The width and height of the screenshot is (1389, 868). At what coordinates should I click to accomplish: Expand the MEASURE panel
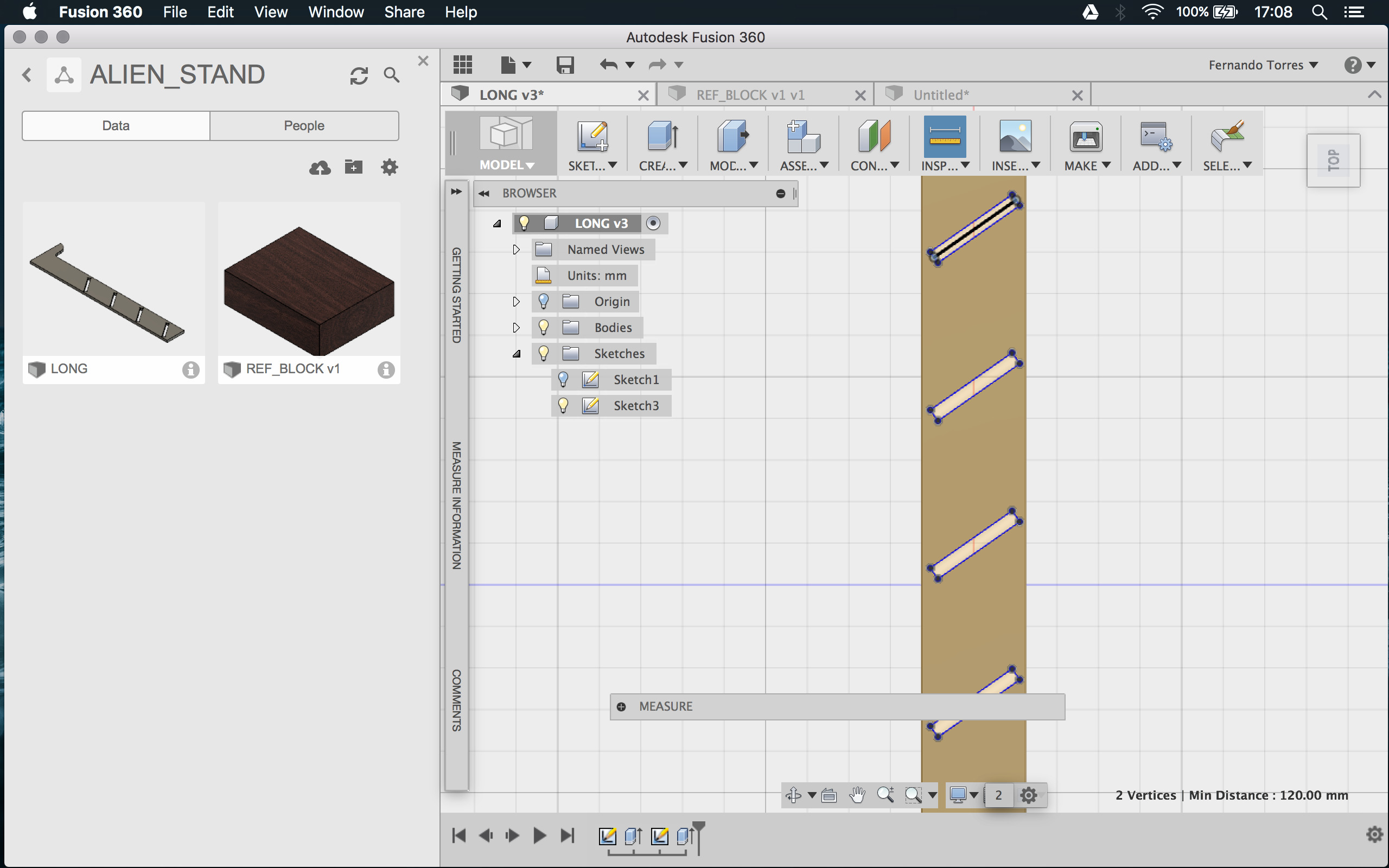(x=621, y=707)
